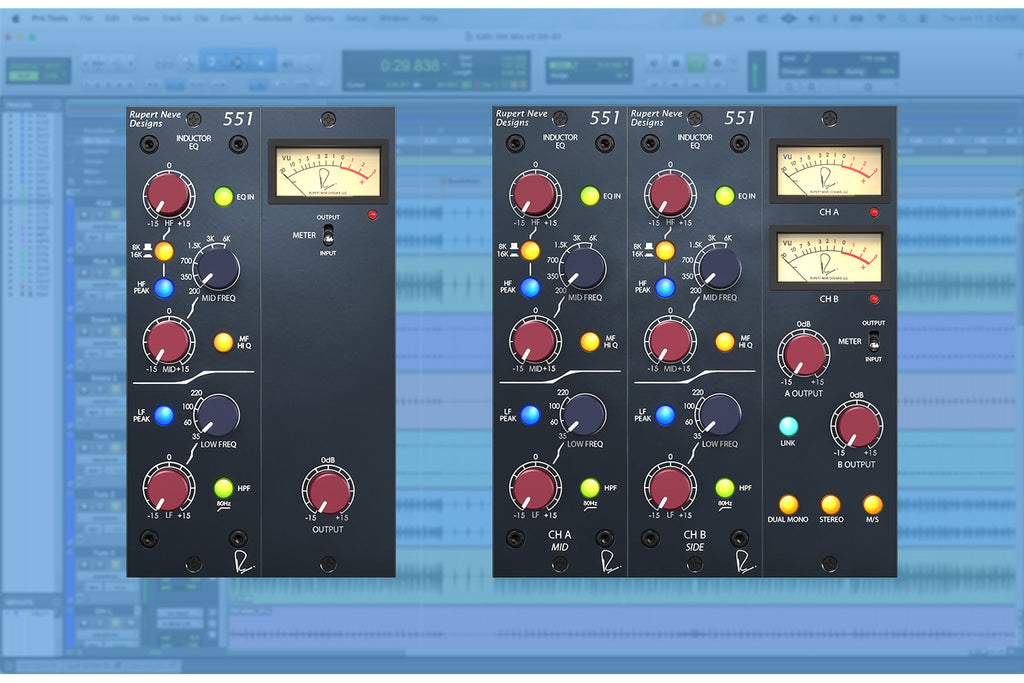Toggle MF HI Q on CH B
The image size is (1024, 683).
(724, 342)
